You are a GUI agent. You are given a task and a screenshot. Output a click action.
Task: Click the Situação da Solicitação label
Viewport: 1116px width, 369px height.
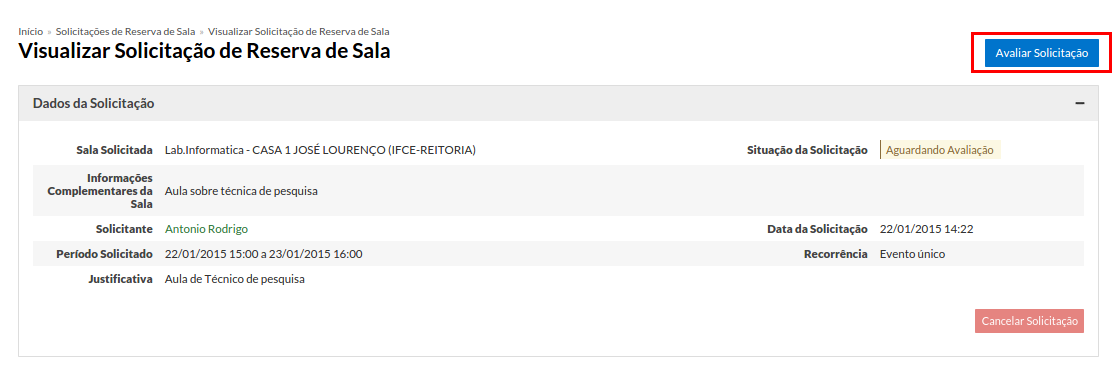pos(807,150)
